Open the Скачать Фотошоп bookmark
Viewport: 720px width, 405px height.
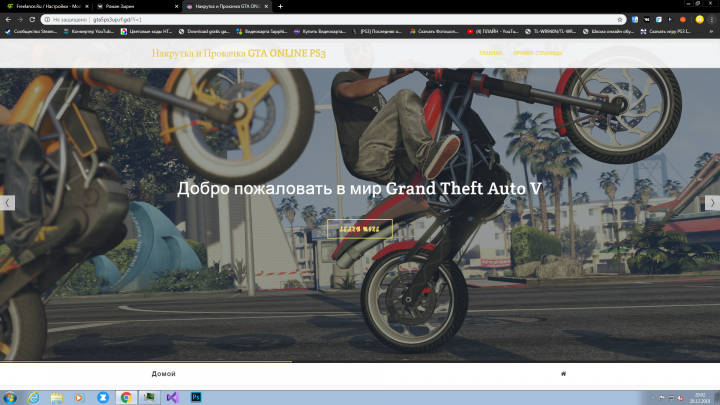tap(434, 32)
